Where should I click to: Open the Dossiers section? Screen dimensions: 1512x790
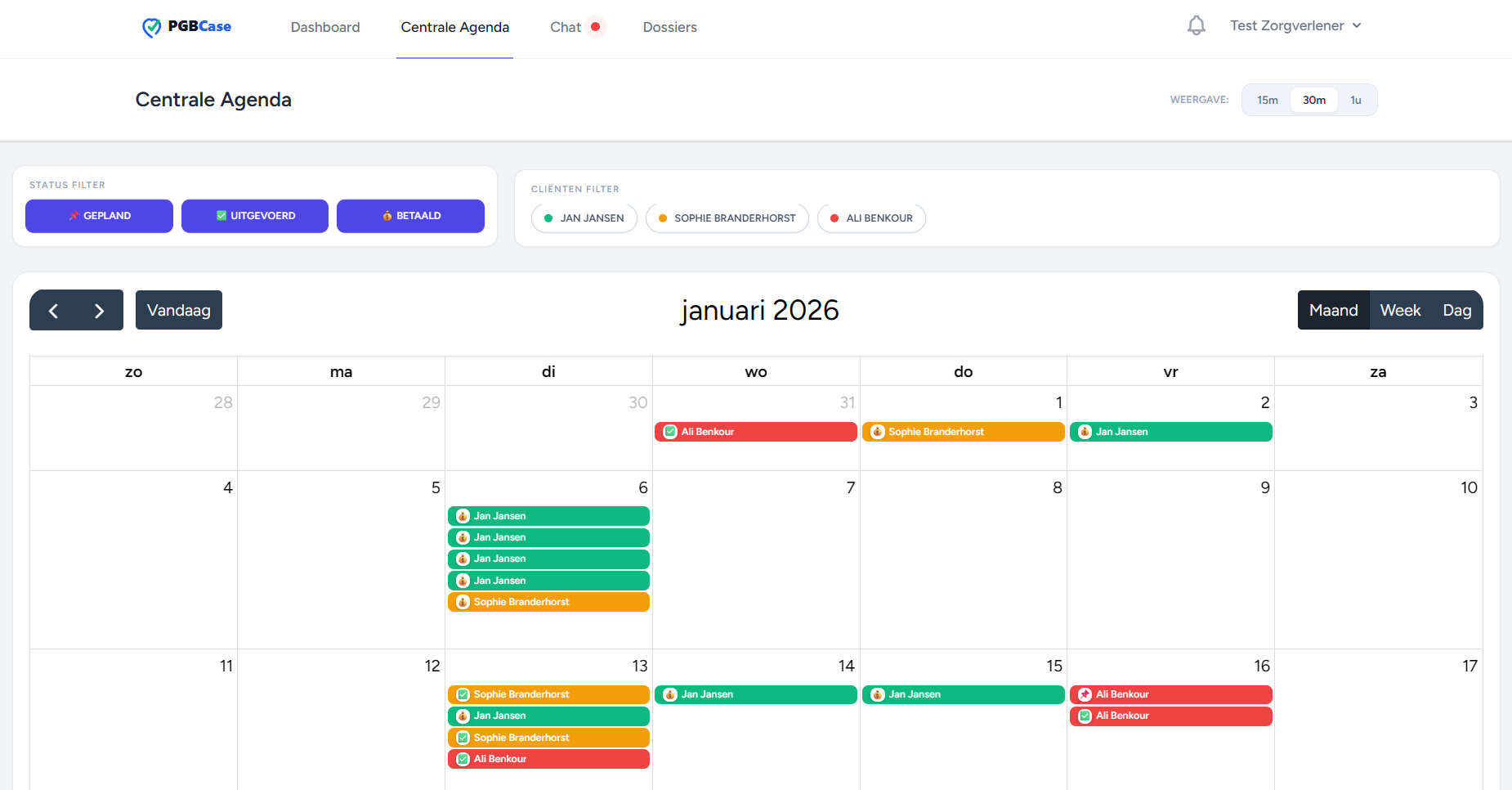coord(669,27)
